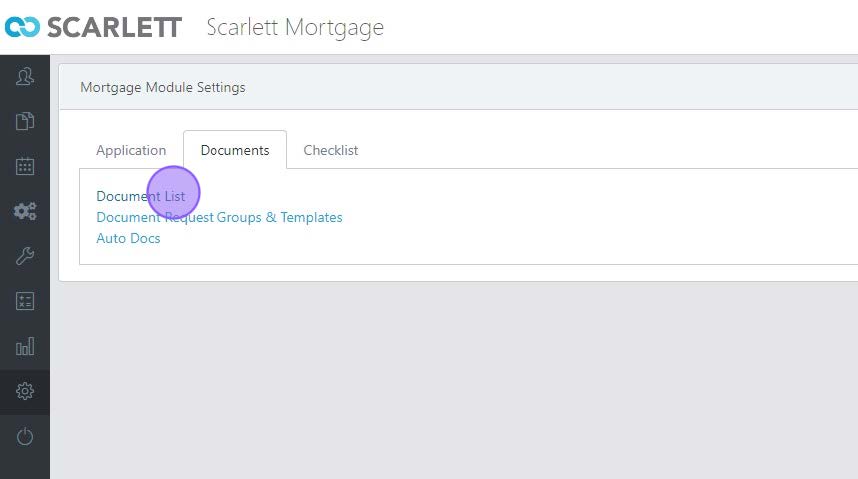Click the Scarlett Mortgage page title
This screenshot has height=479, width=858.
[x=295, y=27]
